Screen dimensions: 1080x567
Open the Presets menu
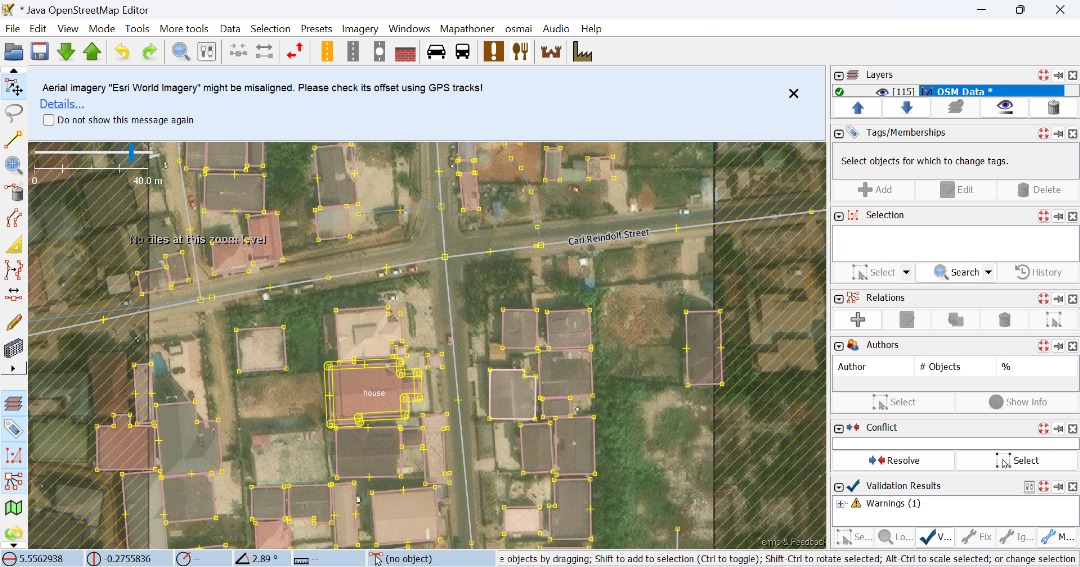click(316, 28)
